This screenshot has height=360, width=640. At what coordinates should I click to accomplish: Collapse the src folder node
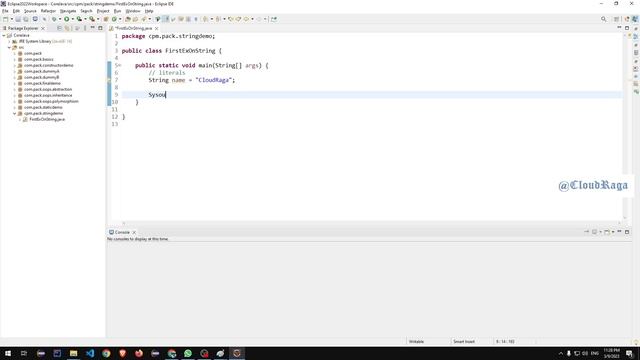click(9, 47)
